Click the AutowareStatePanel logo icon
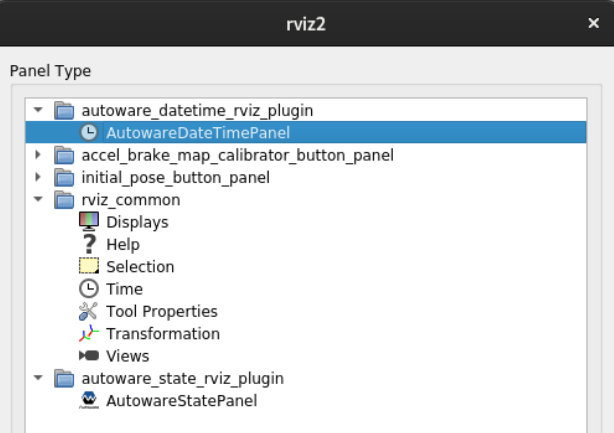The width and height of the screenshot is (614, 433). coord(89,401)
